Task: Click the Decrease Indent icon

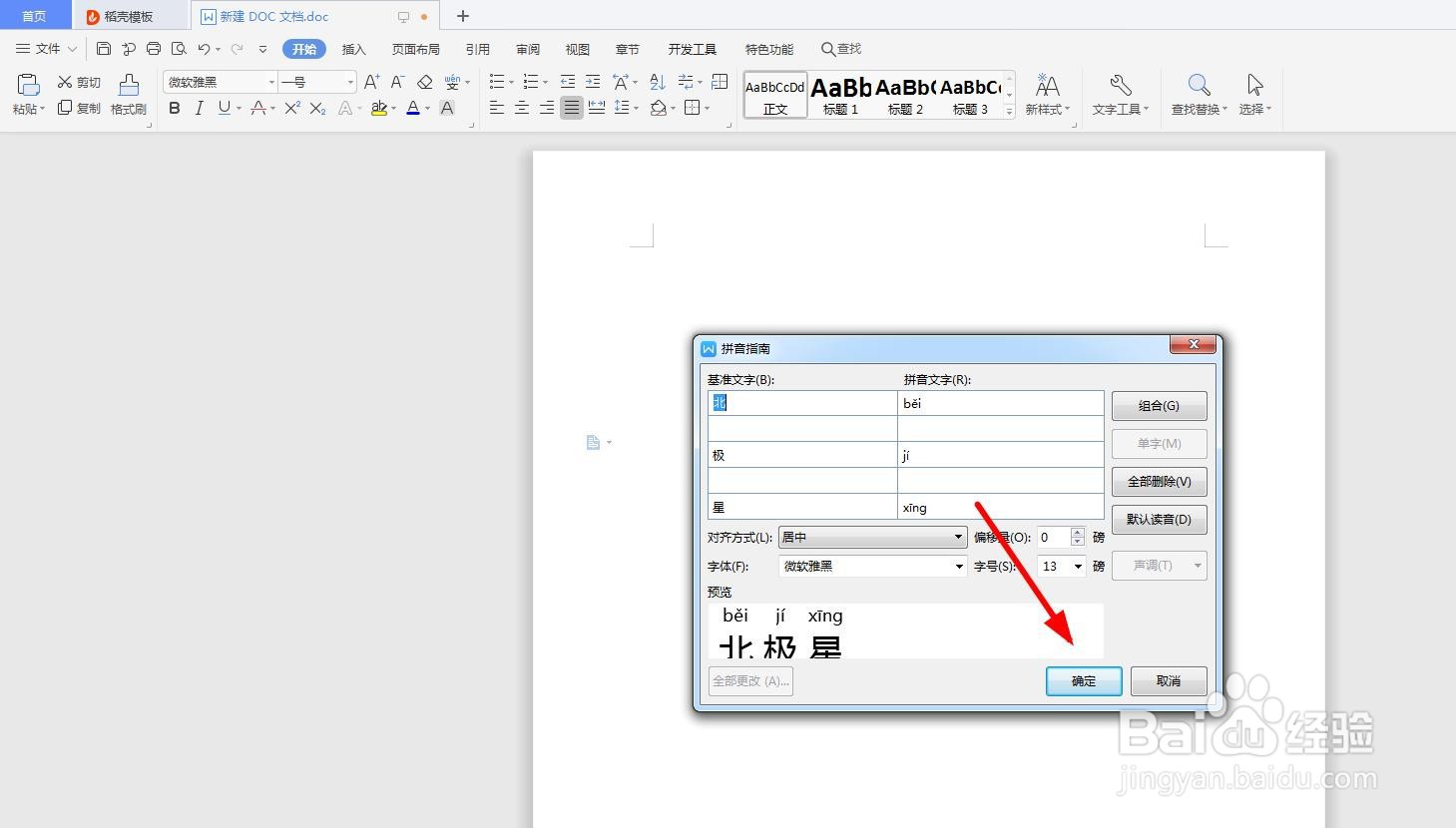Action: [568, 82]
